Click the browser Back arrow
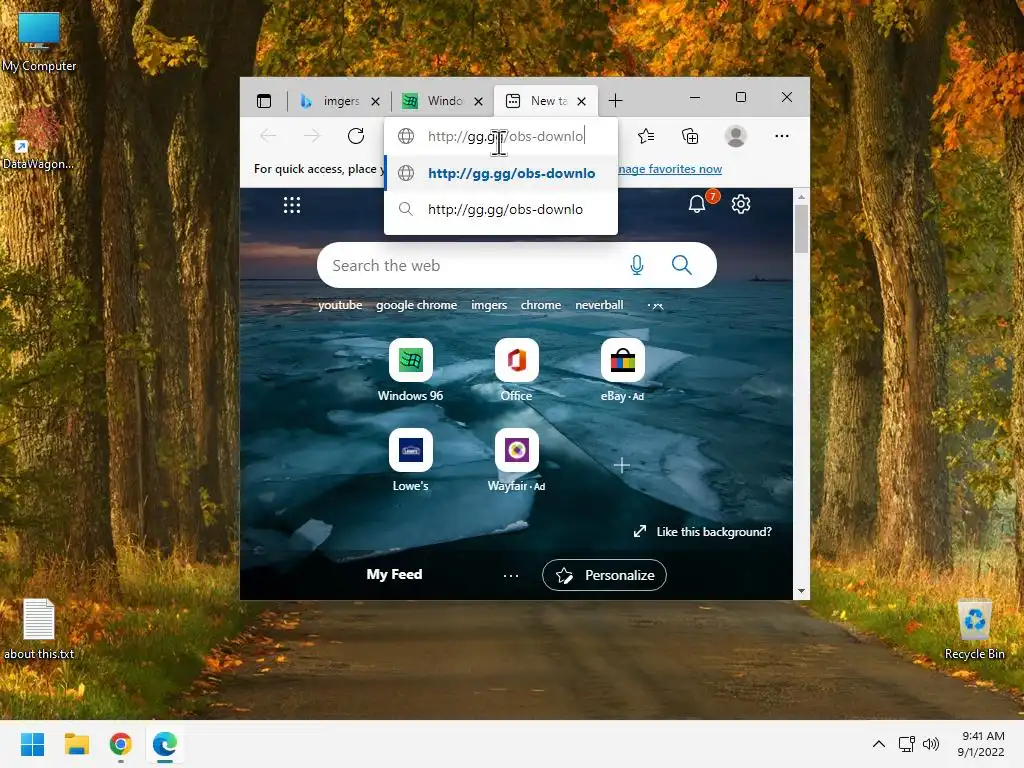 [268, 136]
